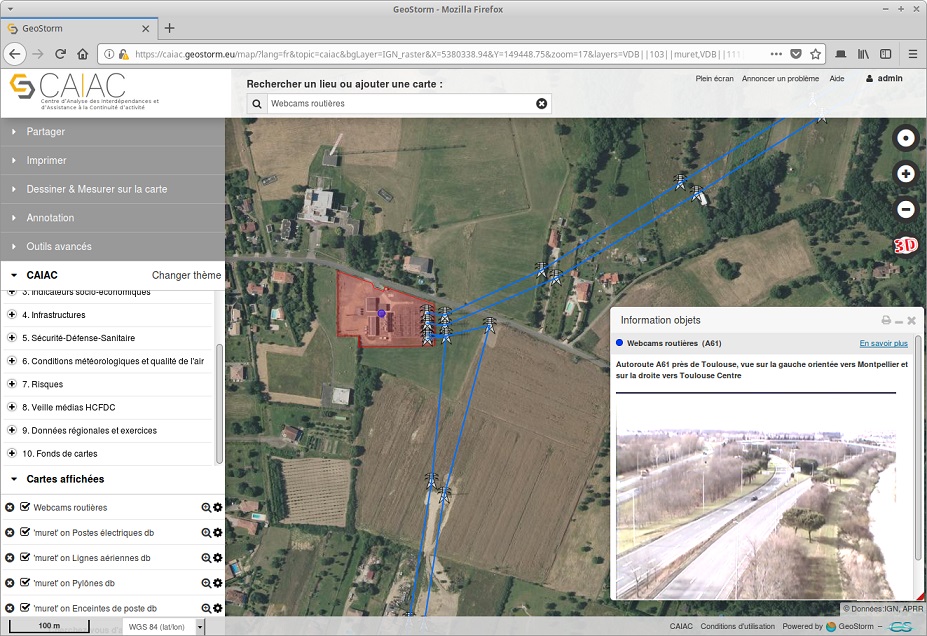This screenshot has width=927, height=636.
Task: Click the En savoir plus link
Action: [x=883, y=343]
